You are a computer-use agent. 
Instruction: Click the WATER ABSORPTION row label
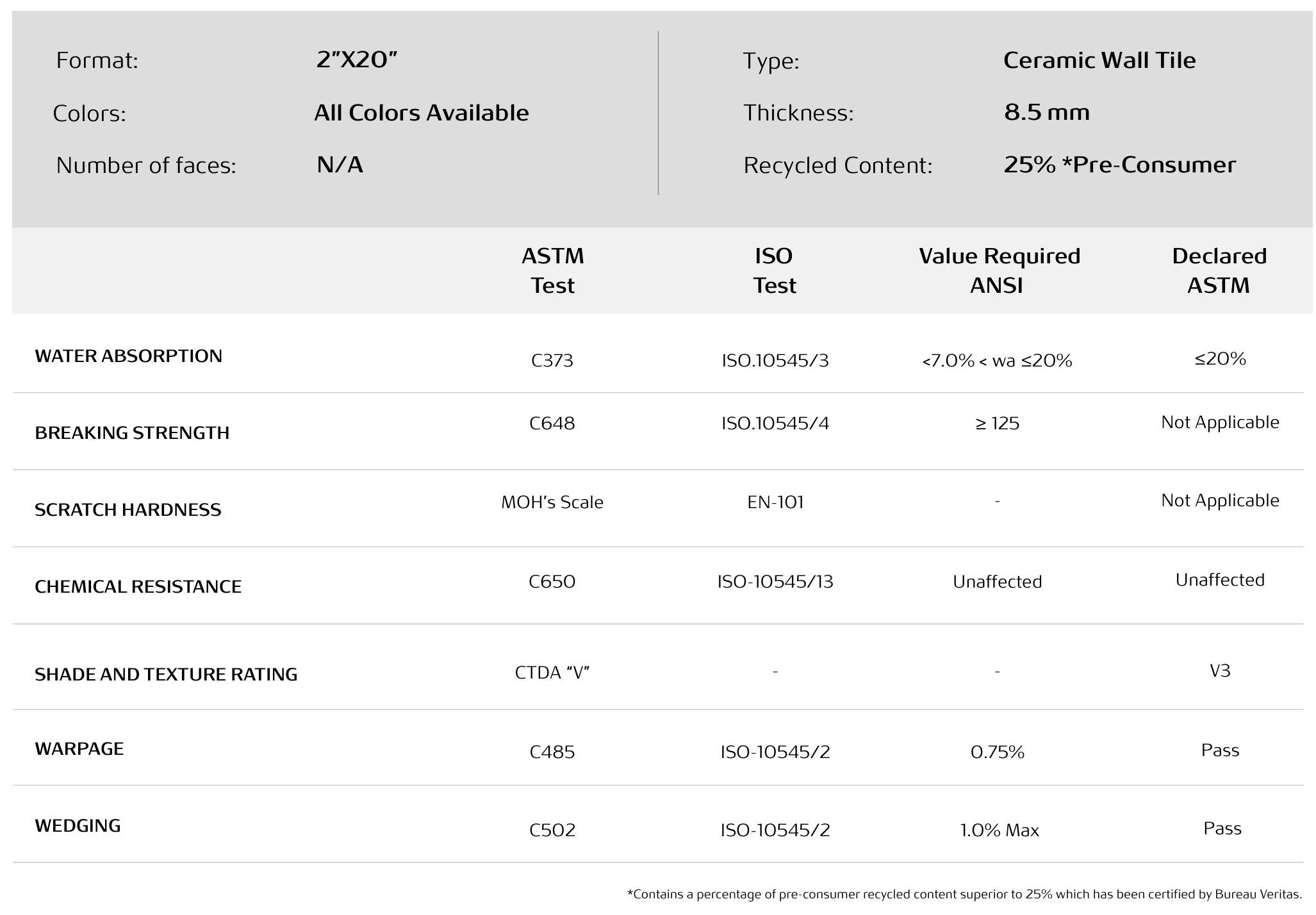128,356
